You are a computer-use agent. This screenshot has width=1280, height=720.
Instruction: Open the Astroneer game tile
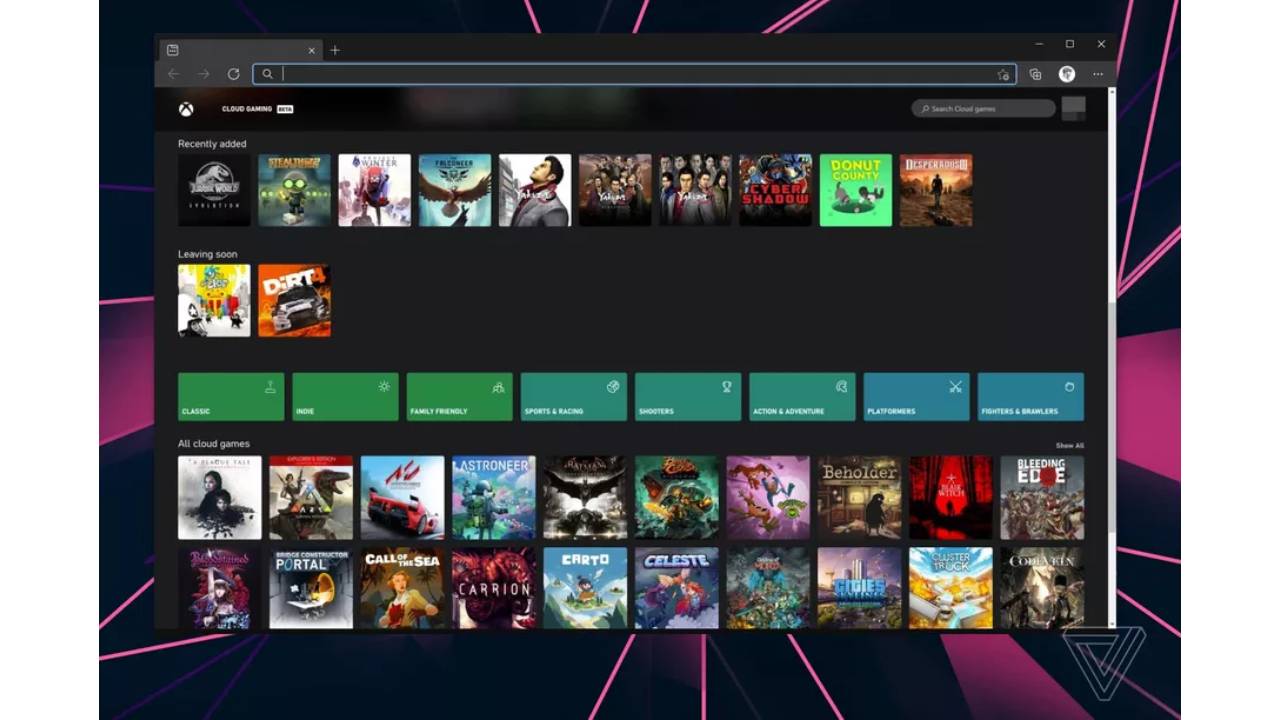494,498
